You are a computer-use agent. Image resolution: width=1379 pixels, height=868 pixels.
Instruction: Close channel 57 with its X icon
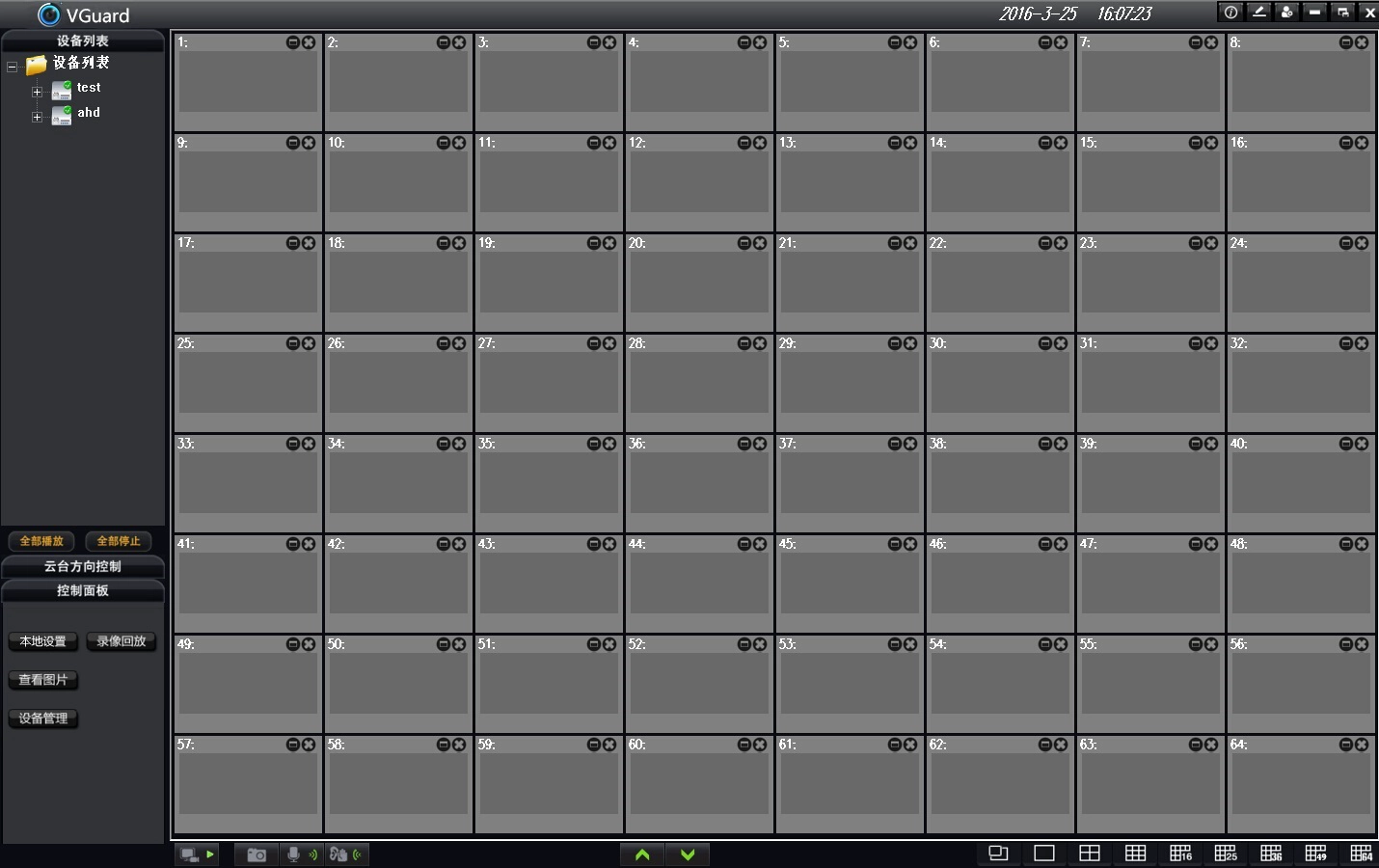pos(309,745)
